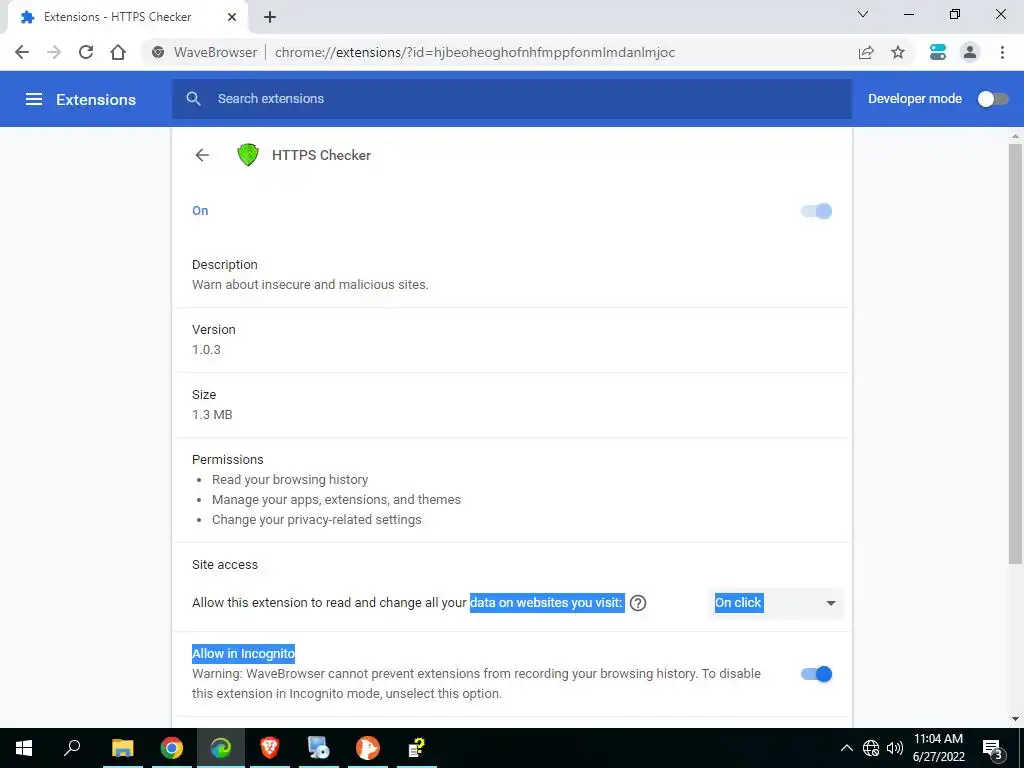
Task: Open DuckDuckGo app in taskbar
Action: coord(368,748)
